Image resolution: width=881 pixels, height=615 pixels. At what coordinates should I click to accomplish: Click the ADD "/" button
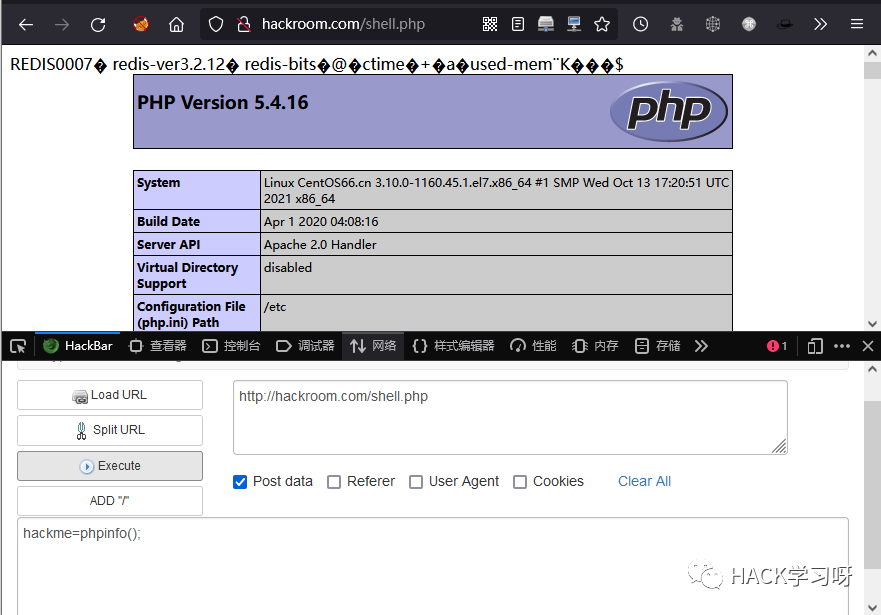(x=110, y=501)
